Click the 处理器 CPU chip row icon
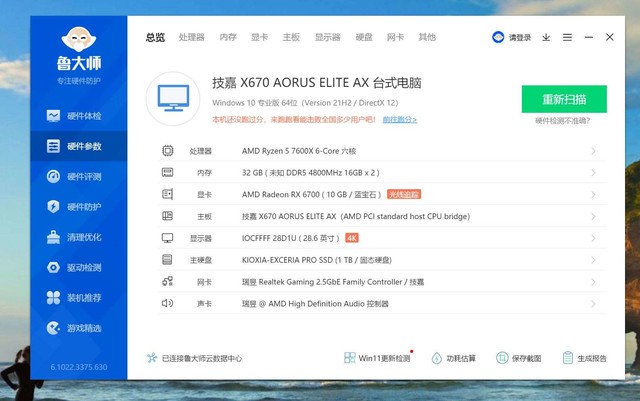This screenshot has height=401, width=640. click(x=167, y=151)
